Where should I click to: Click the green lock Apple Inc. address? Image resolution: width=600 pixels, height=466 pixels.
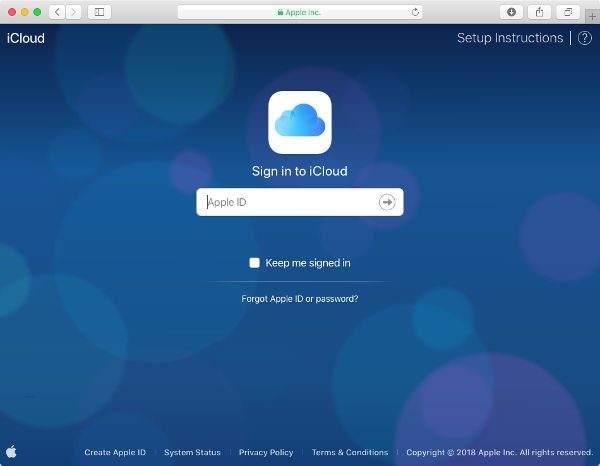pyautogui.click(x=299, y=12)
